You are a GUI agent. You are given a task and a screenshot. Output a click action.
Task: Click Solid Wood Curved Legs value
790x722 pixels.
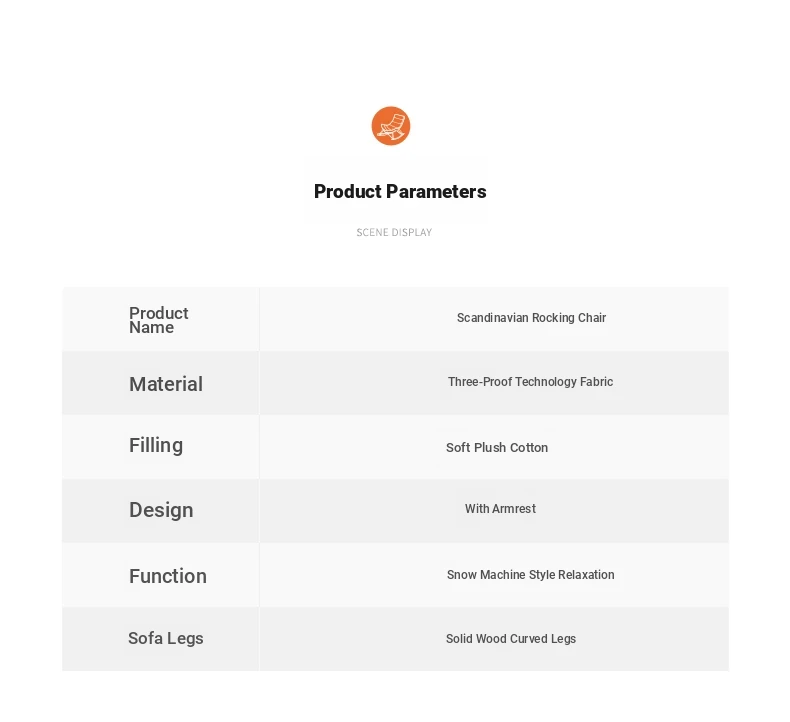[x=511, y=639]
